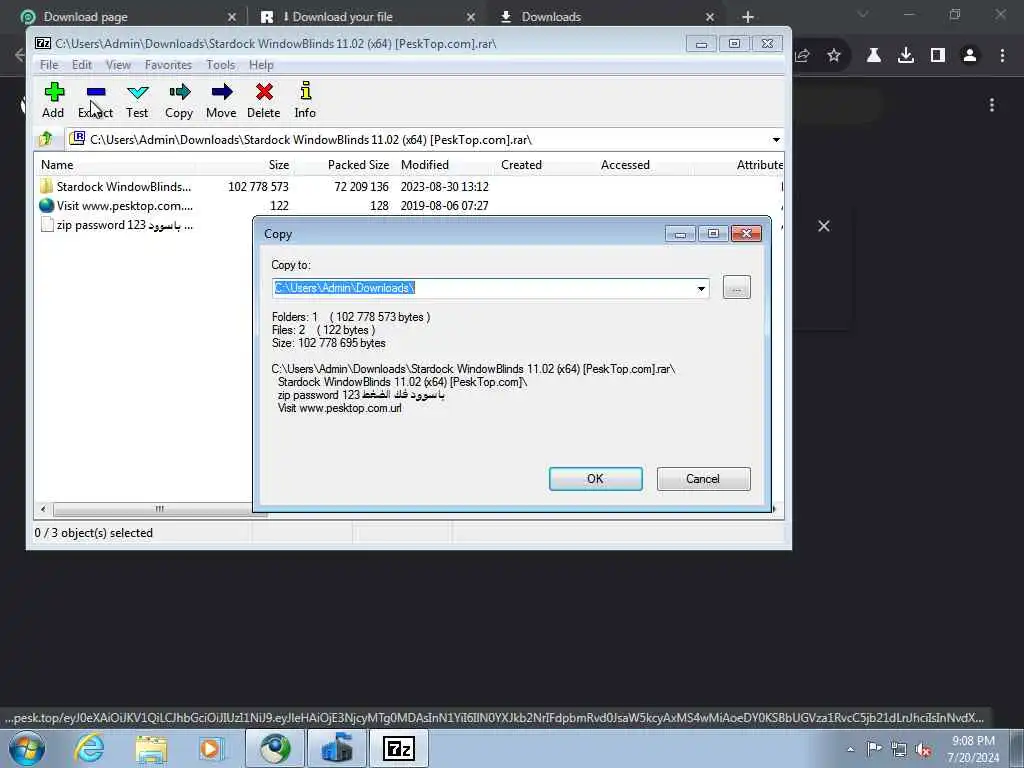Switch to the Chrome taskbar icon
The image size is (1024, 768).
point(276,748)
